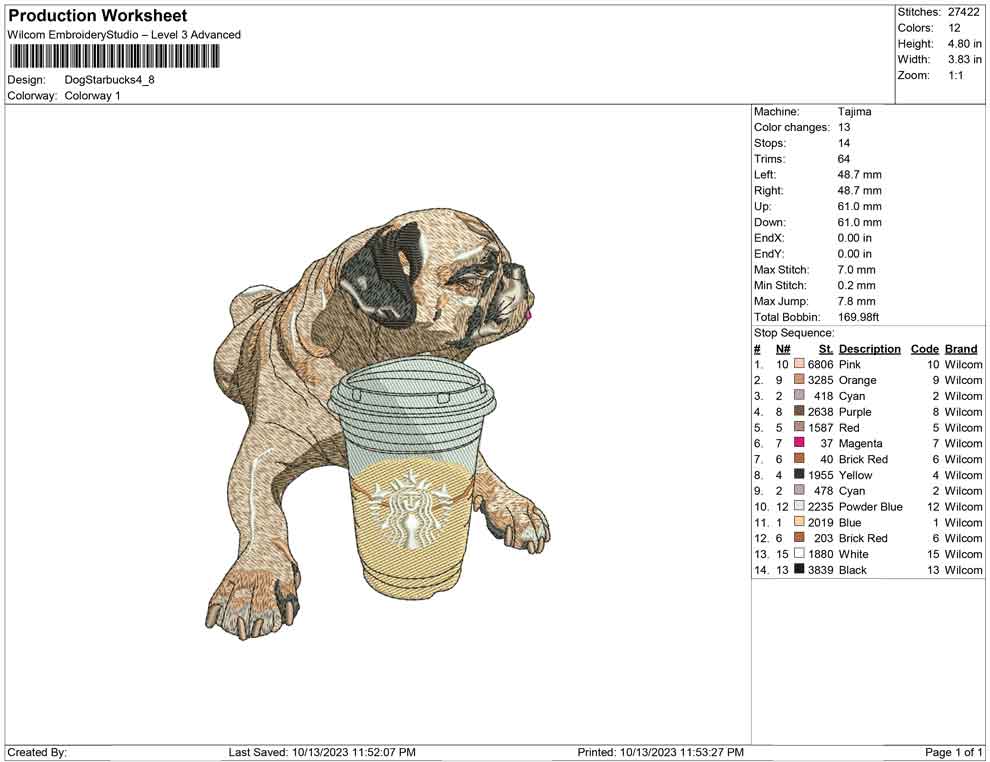Click the Production Worksheet title

pyautogui.click(x=97, y=16)
